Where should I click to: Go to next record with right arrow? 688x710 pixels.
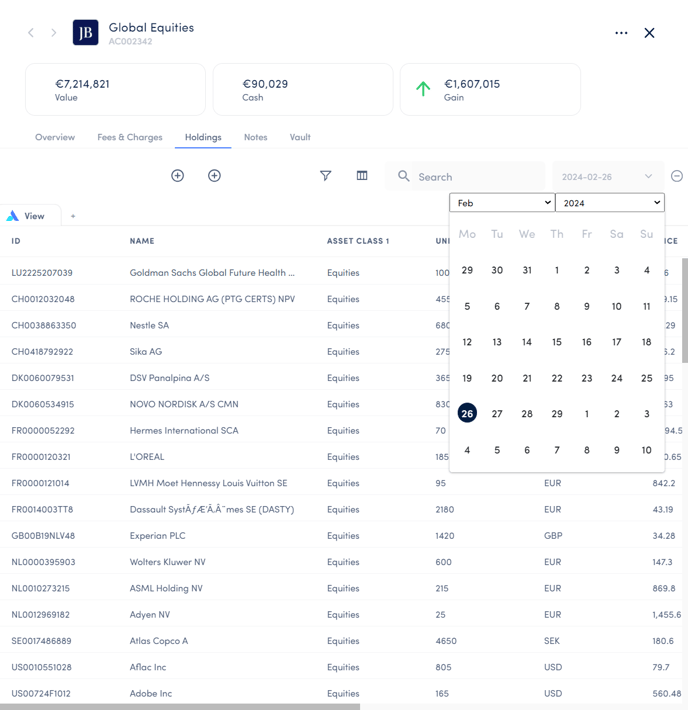[54, 33]
